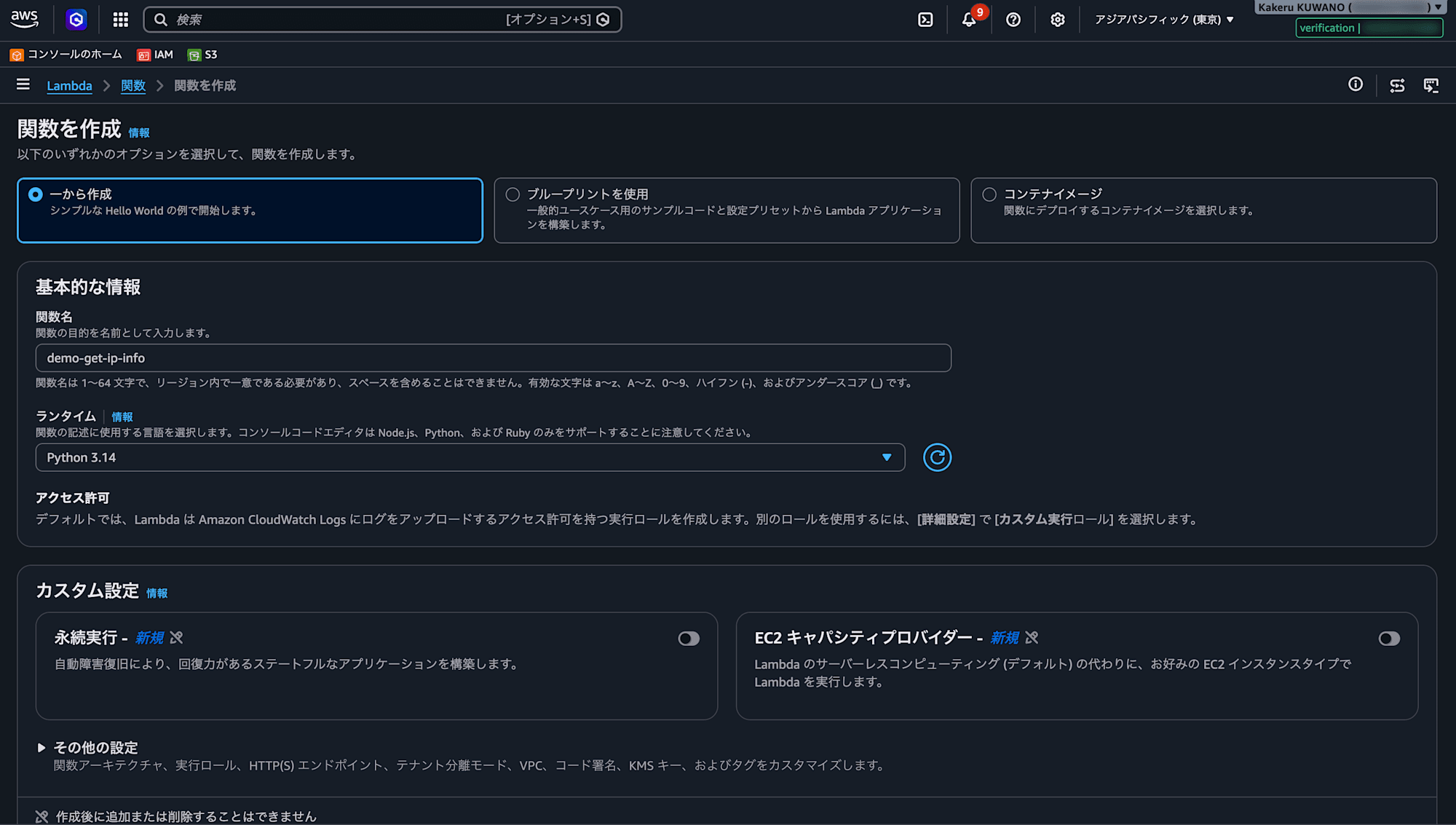
Task: Click the Amazon Q icon inside the search box
Action: 603,20
